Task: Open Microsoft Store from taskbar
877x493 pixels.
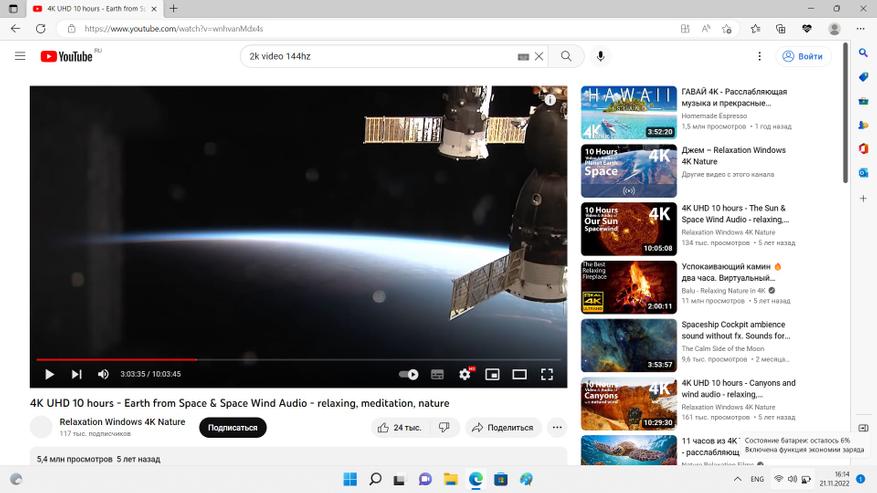Action: coord(501,479)
